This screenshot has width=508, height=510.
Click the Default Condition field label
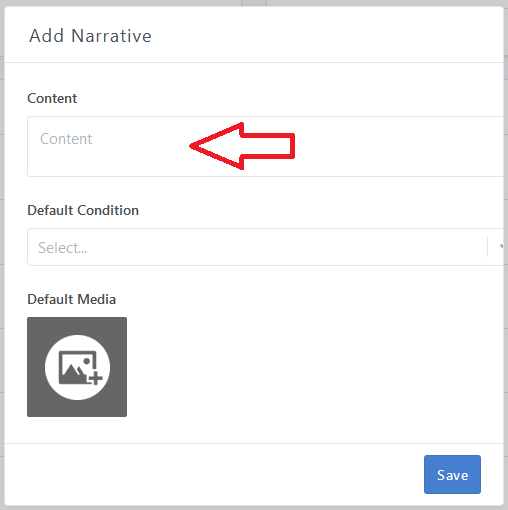coord(83,210)
